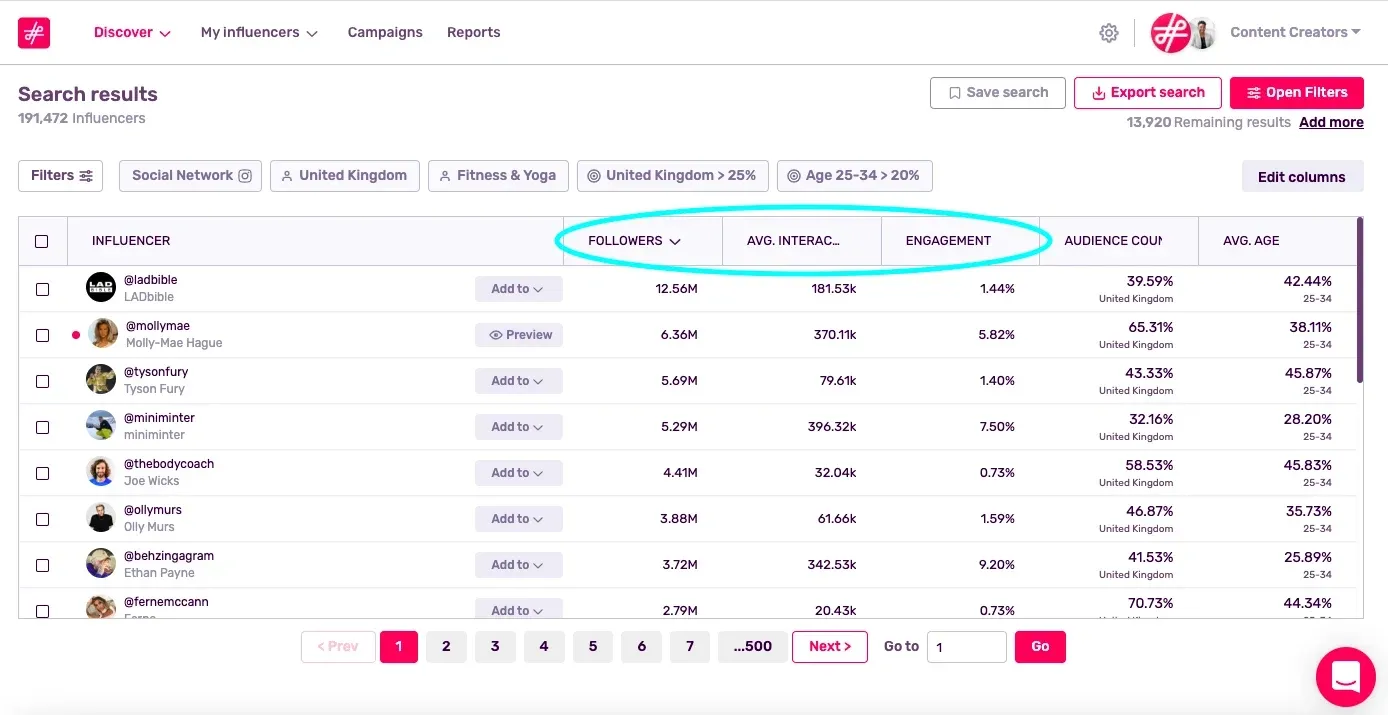Open Add to dropdown for @thebodycoach
Viewport: 1388px width, 715px height.
pyautogui.click(x=518, y=473)
